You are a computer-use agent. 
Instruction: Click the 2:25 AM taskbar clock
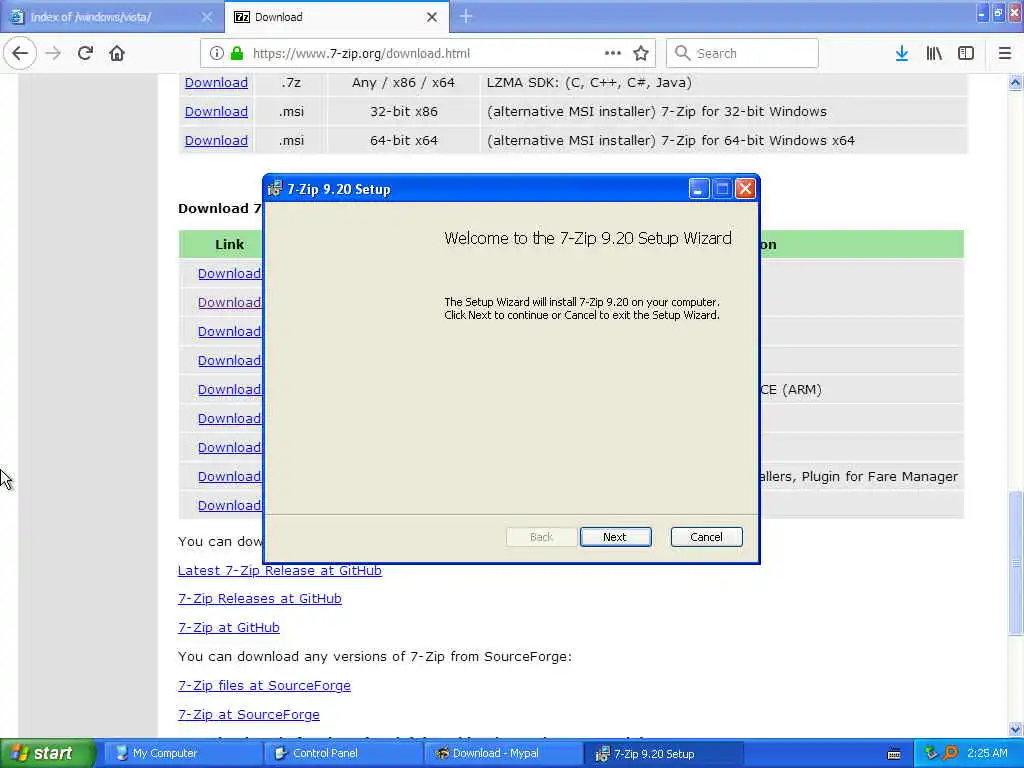(987, 754)
